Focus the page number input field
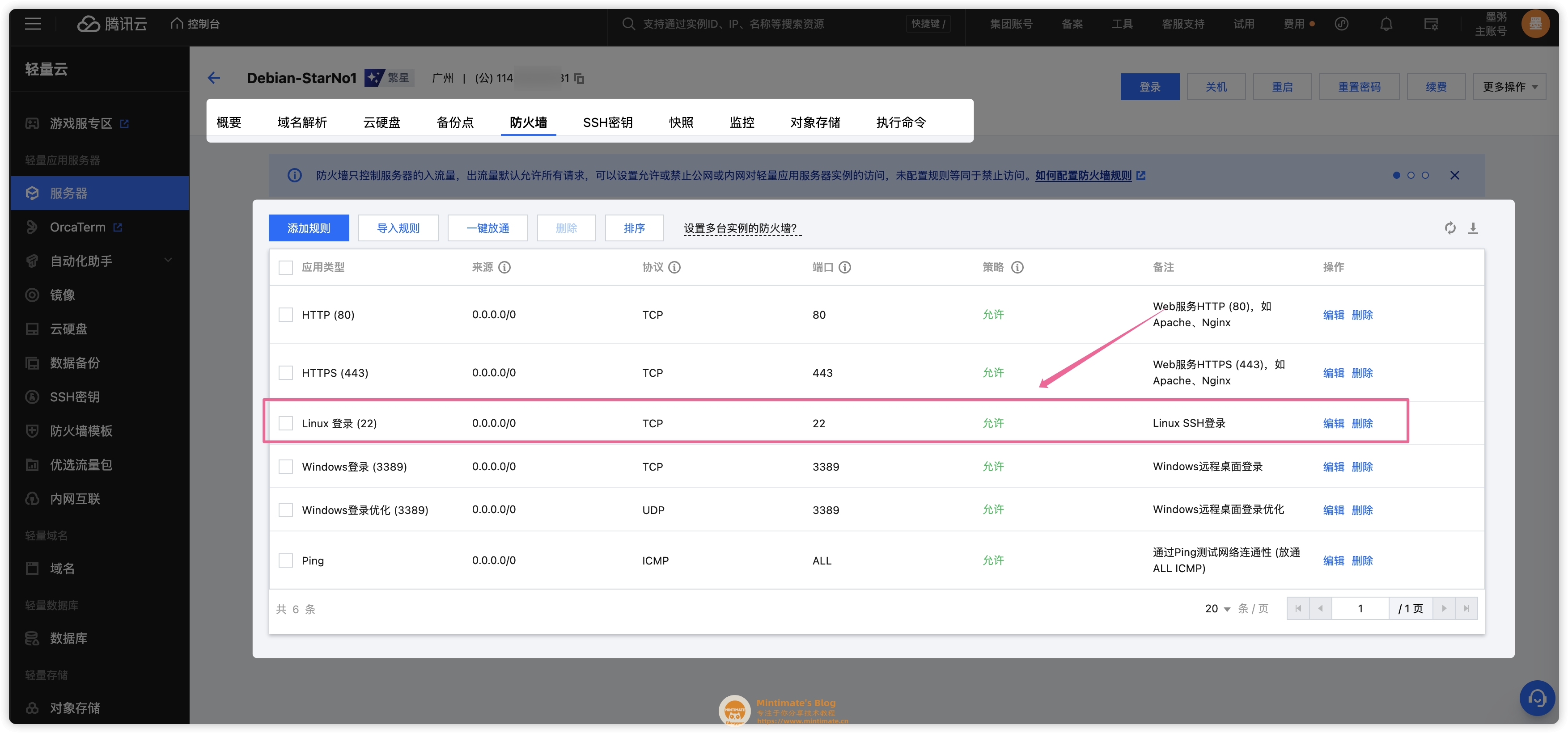This screenshot has height=733, width=1568. 1360,608
